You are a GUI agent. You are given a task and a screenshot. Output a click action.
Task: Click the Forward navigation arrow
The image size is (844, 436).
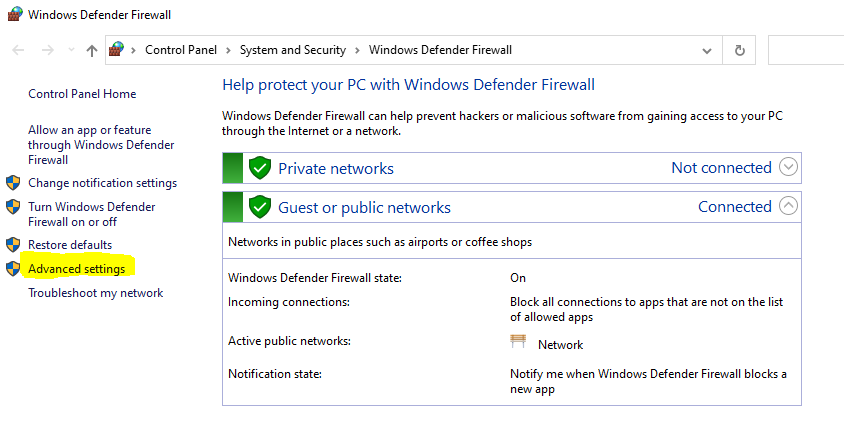point(47,51)
